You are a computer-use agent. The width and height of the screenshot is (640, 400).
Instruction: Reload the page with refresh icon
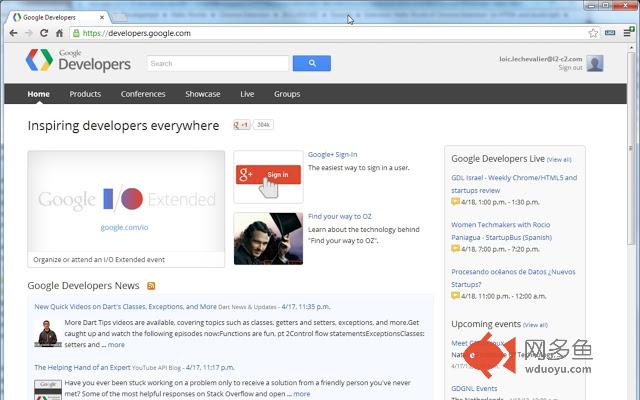click(x=44, y=33)
